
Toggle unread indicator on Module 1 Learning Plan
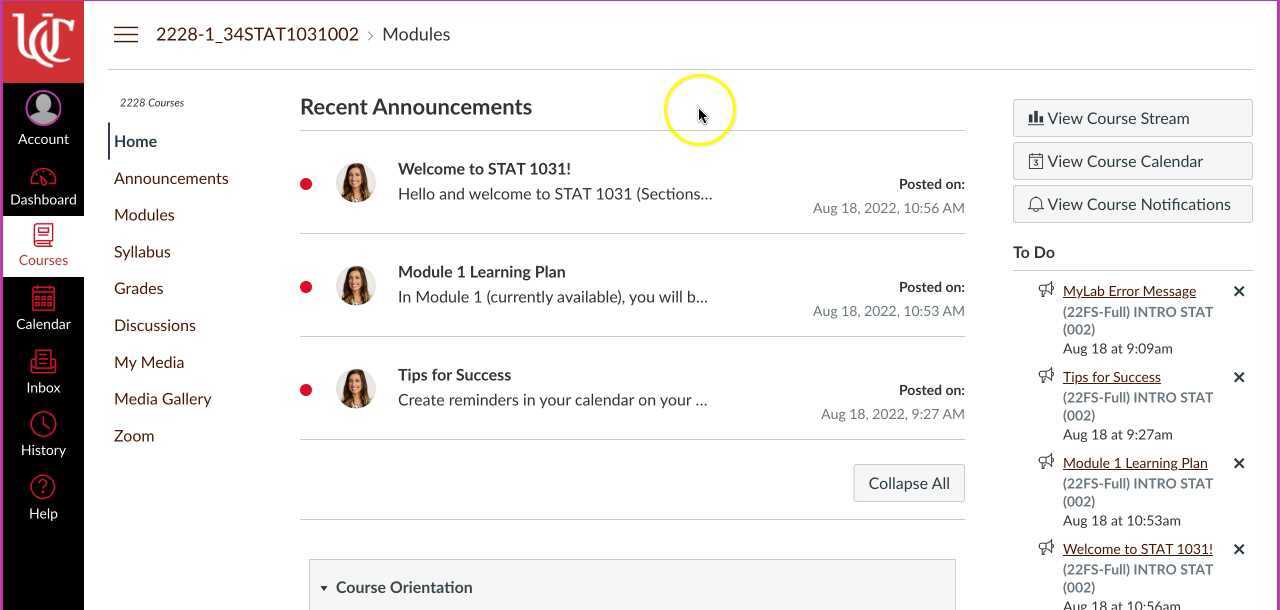click(x=306, y=286)
